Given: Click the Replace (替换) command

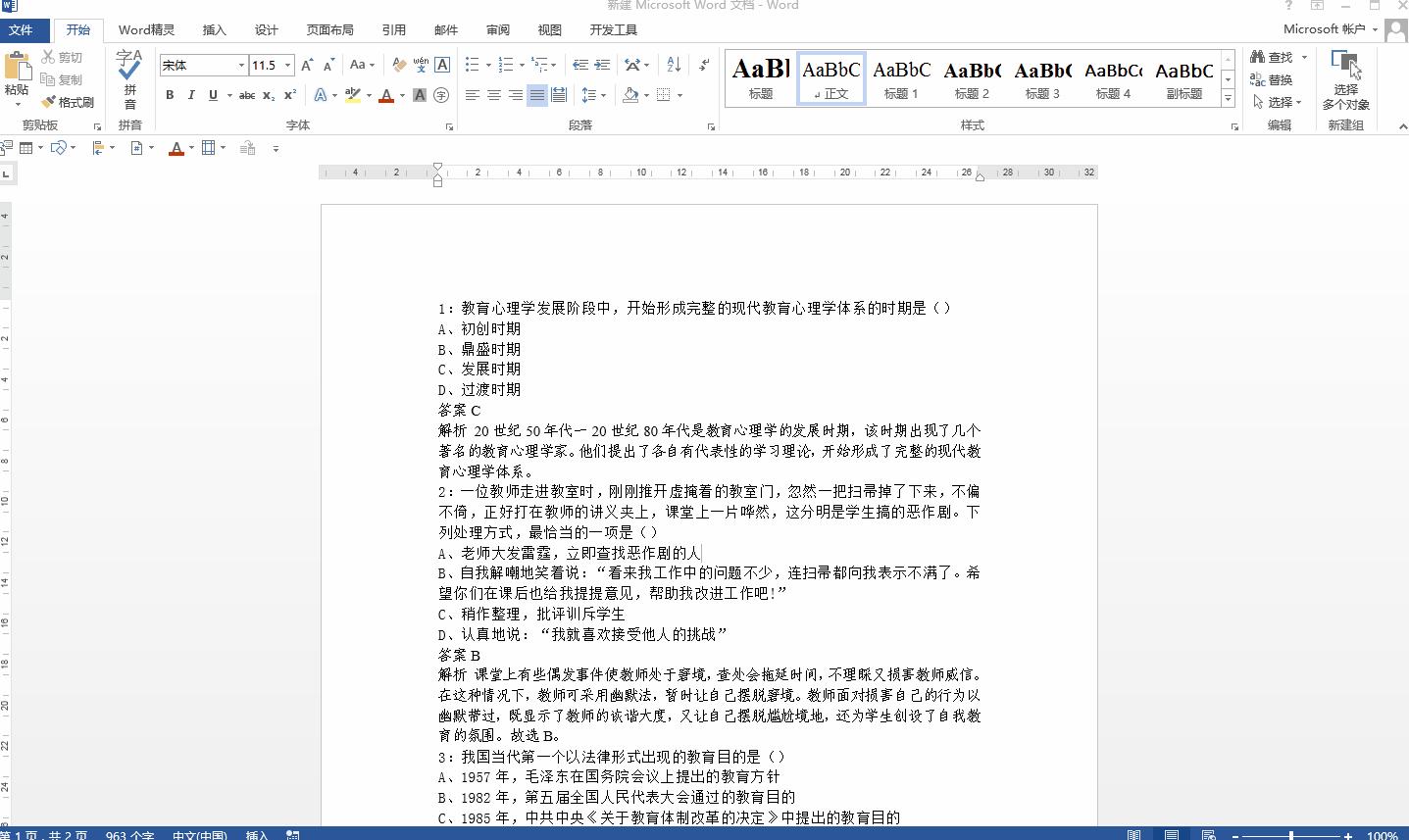Looking at the screenshot, I should tap(1275, 79).
